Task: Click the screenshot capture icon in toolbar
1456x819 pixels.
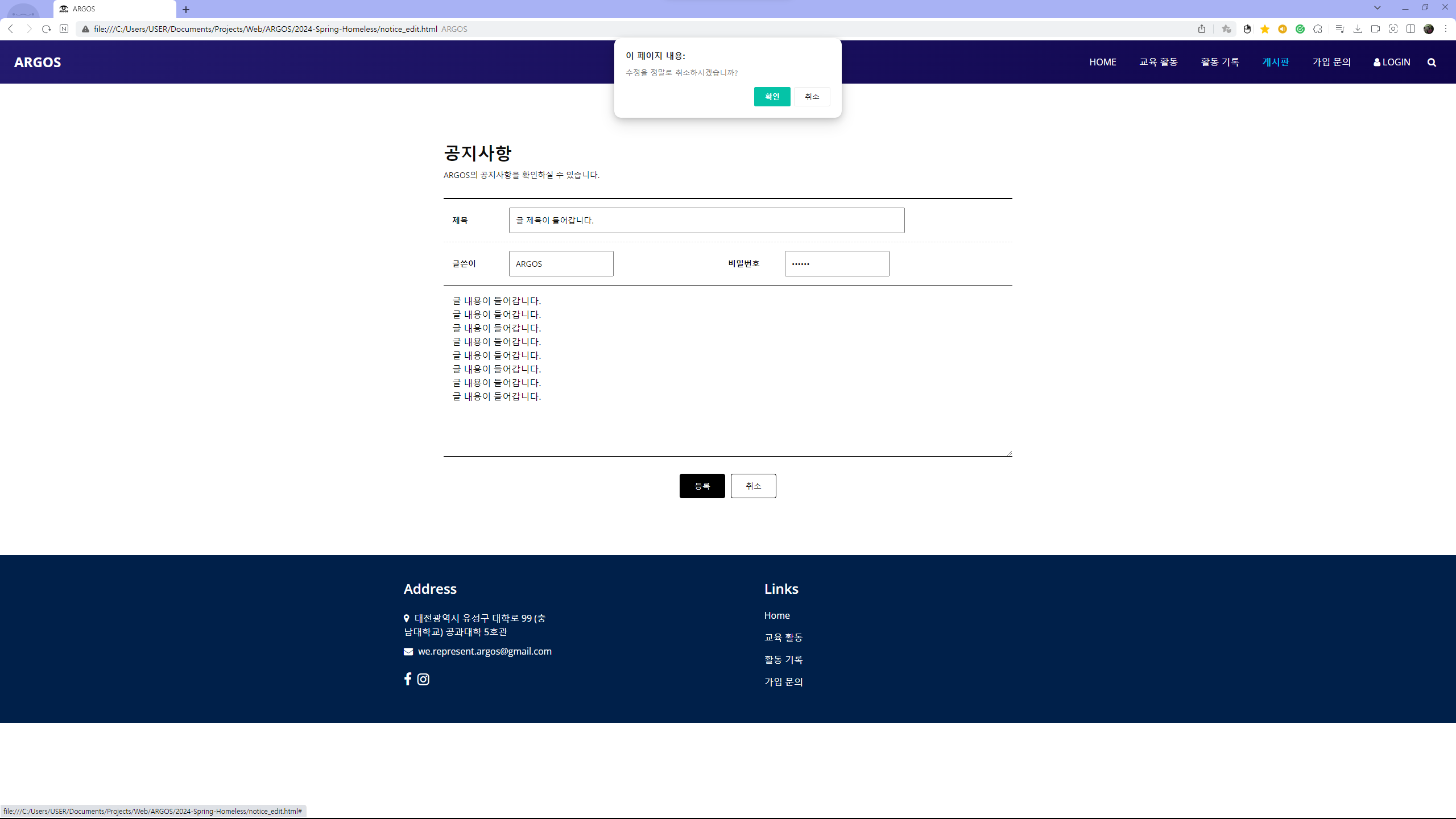Action: coord(1393,29)
